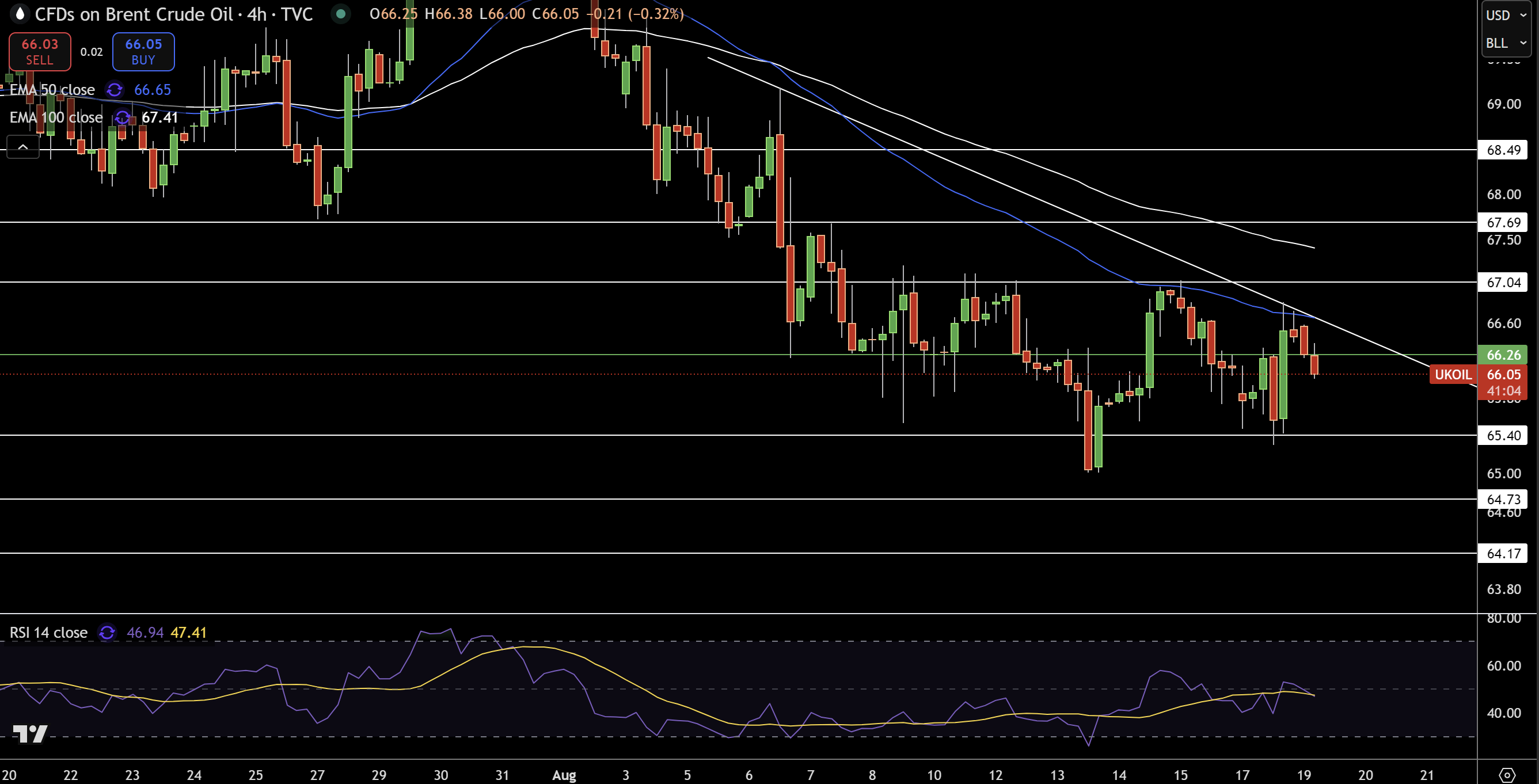Open the USD currency dropdown

point(1506,15)
